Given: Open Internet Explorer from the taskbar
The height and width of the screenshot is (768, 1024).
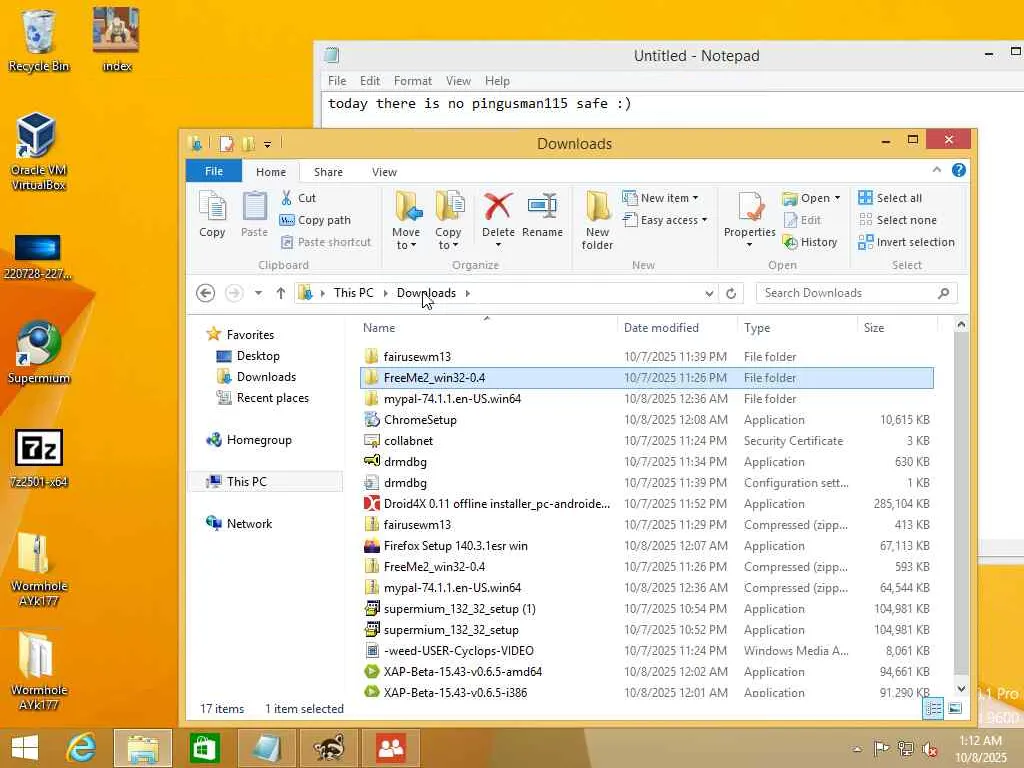Looking at the screenshot, I should [x=81, y=748].
